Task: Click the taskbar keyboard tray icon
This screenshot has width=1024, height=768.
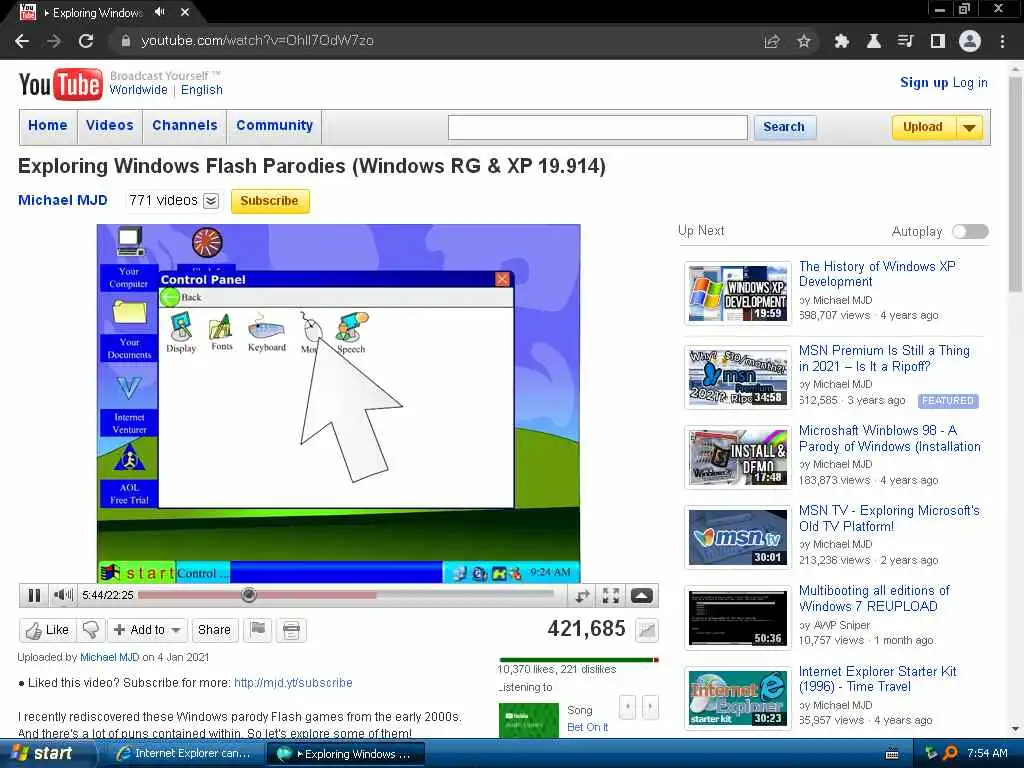Action: coord(892,754)
